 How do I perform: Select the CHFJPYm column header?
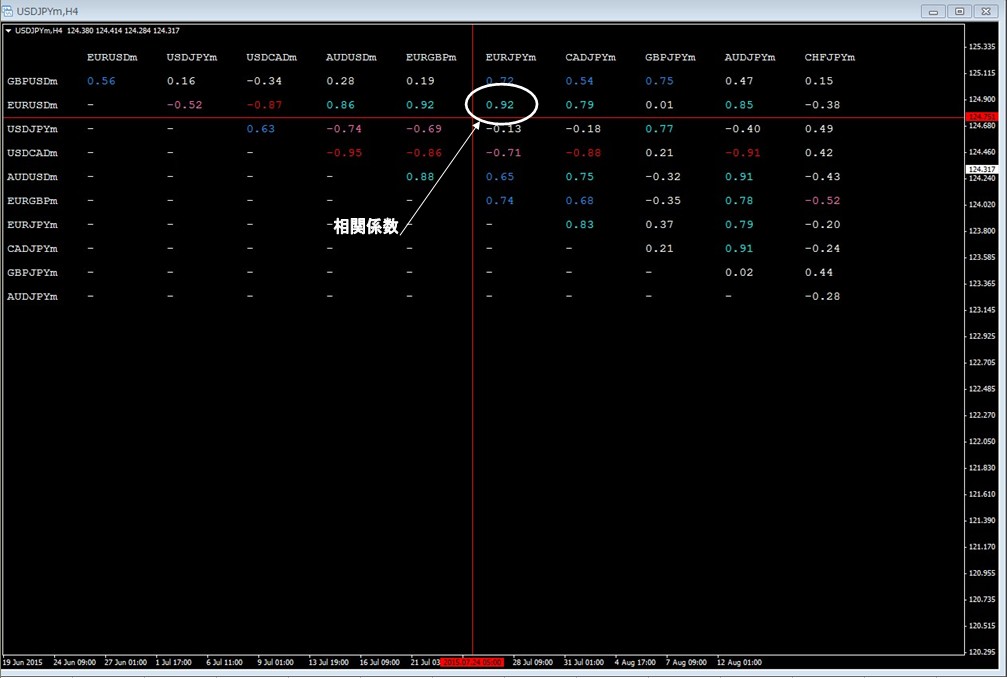point(829,57)
